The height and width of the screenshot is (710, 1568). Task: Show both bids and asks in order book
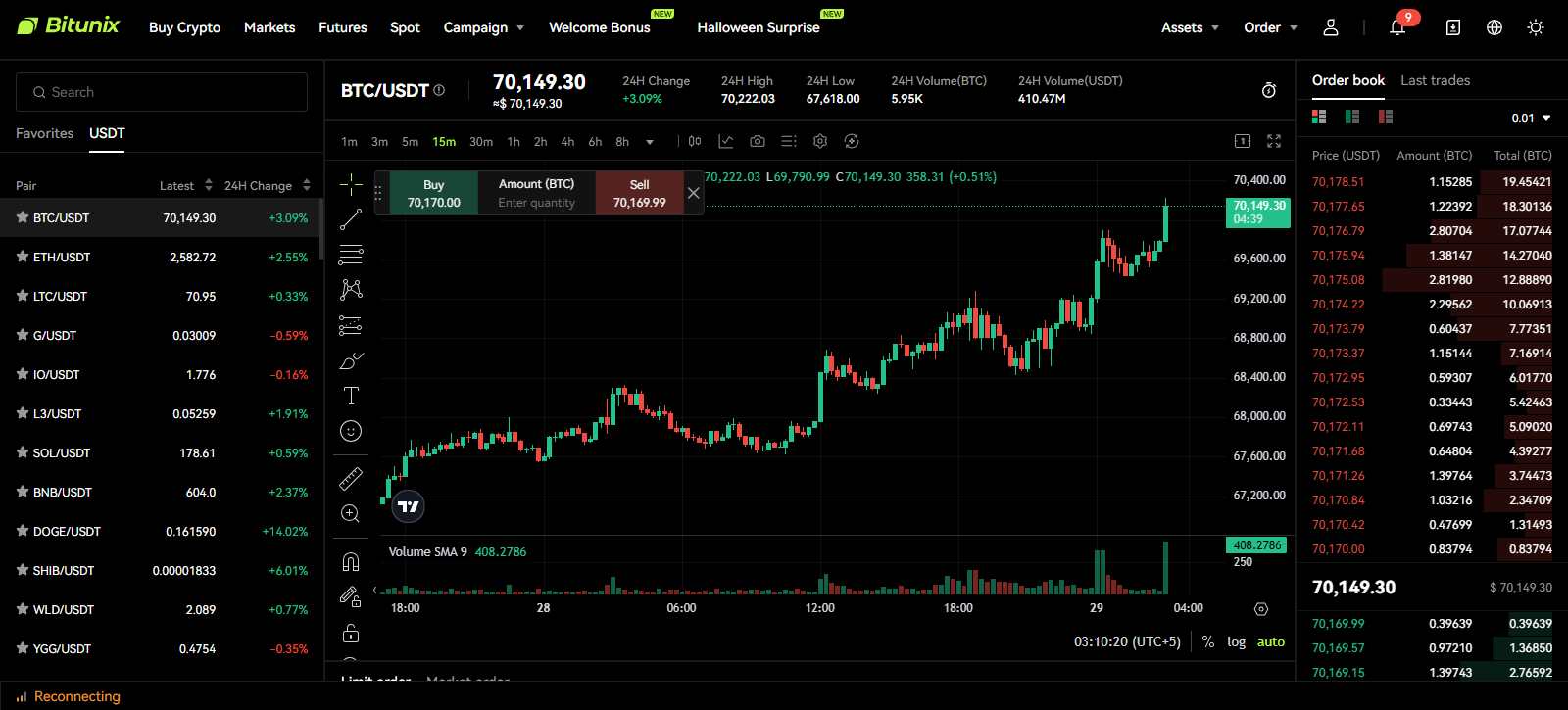tap(1319, 117)
